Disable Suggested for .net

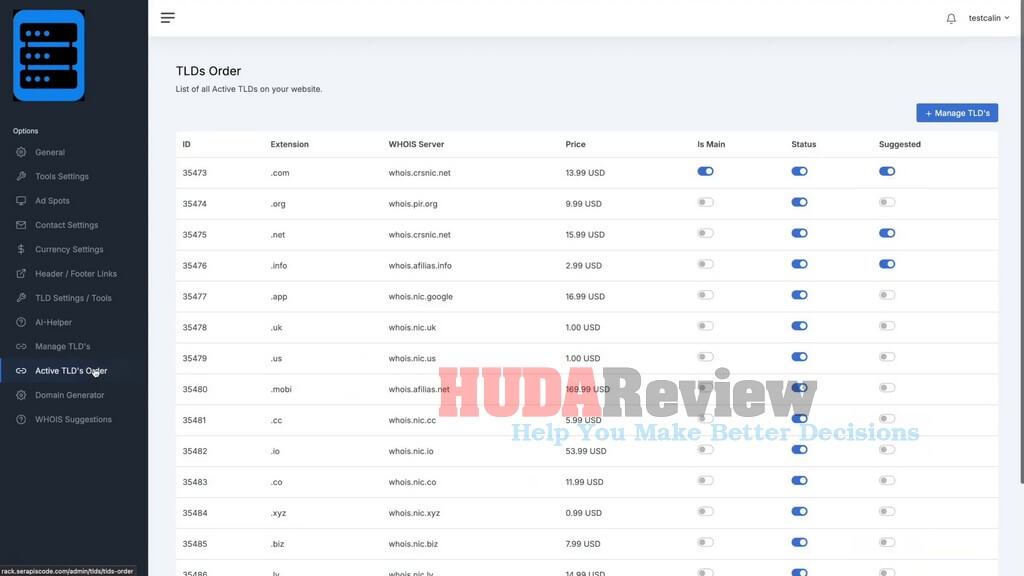[887, 233]
